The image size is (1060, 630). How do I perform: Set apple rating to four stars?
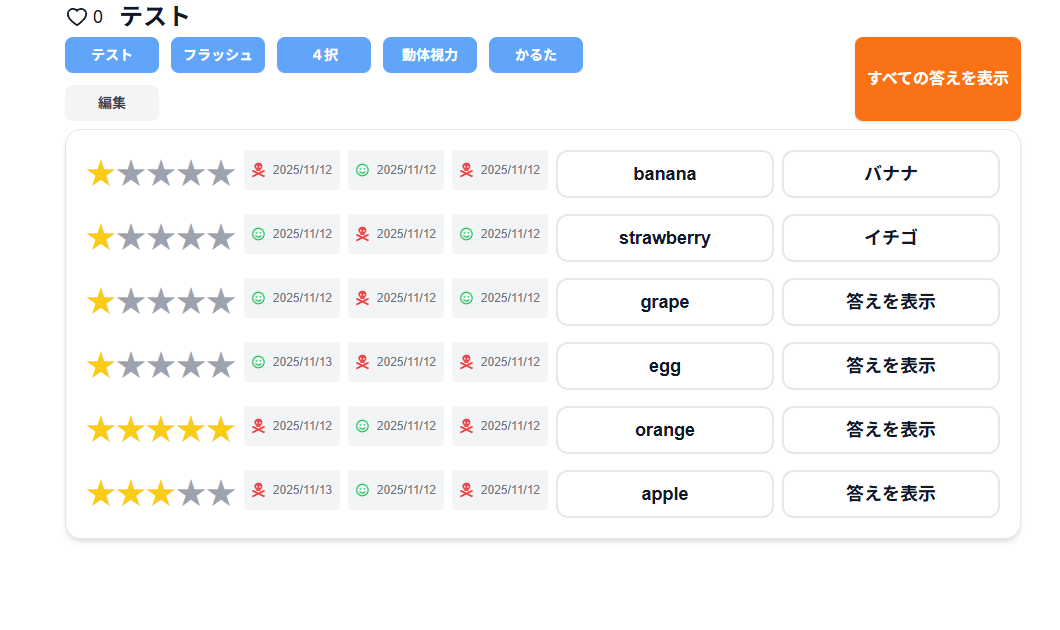pos(191,493)
